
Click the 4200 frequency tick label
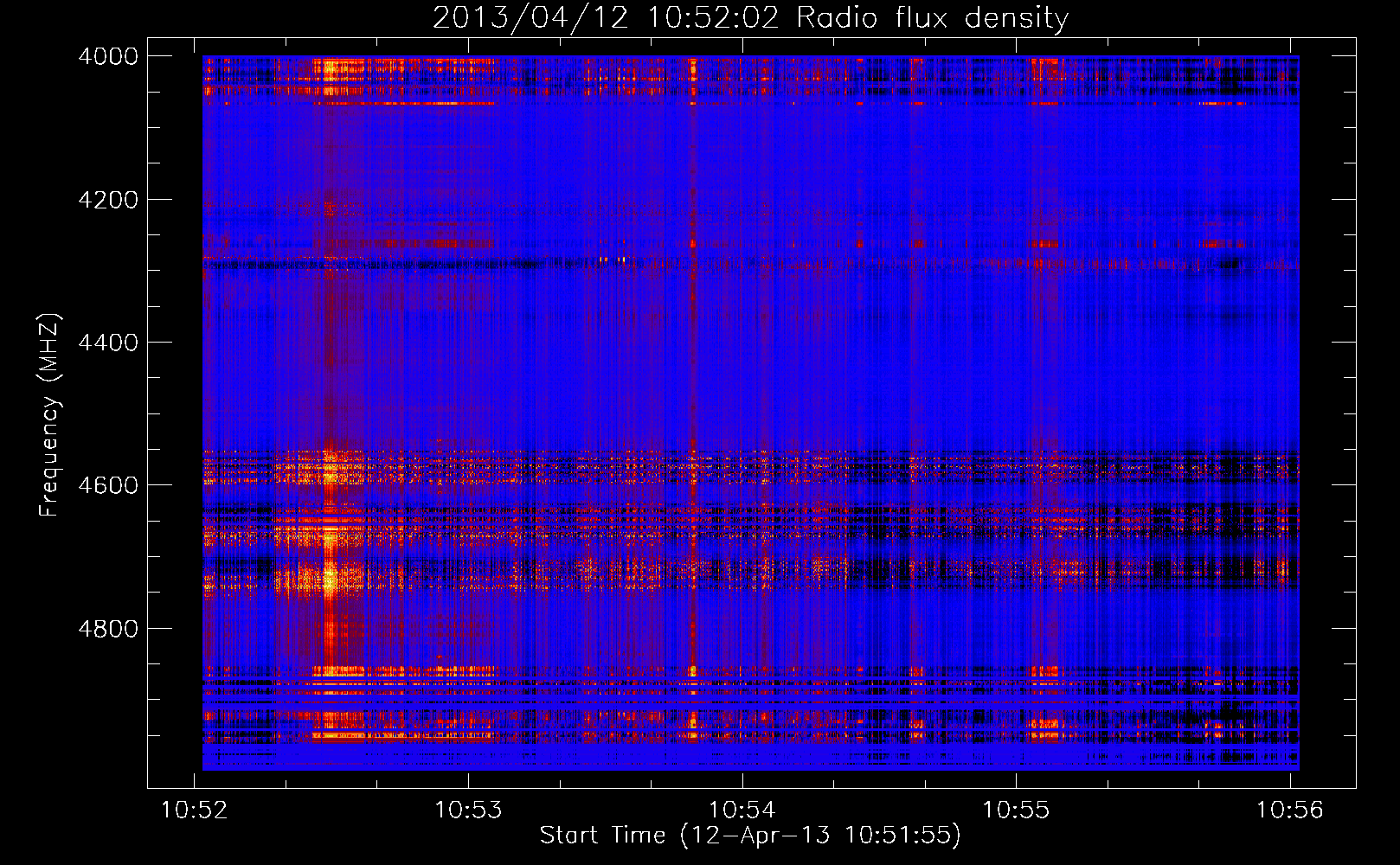click(108, 200)
